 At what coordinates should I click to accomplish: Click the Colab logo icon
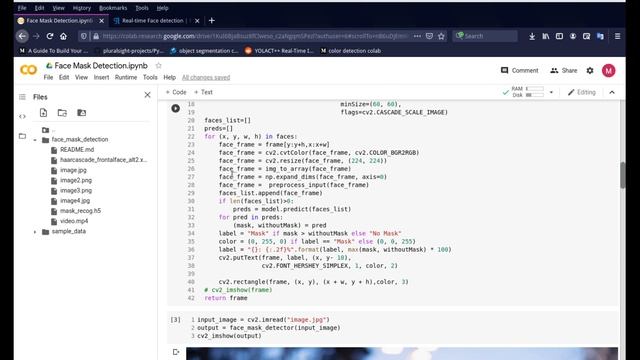29,70
